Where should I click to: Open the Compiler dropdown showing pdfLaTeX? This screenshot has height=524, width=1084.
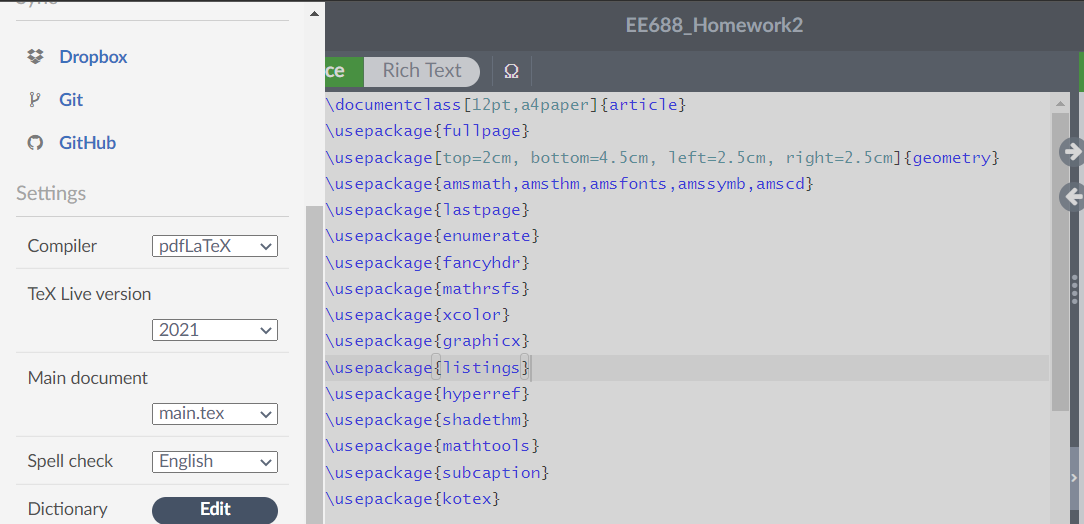point(215,246)
